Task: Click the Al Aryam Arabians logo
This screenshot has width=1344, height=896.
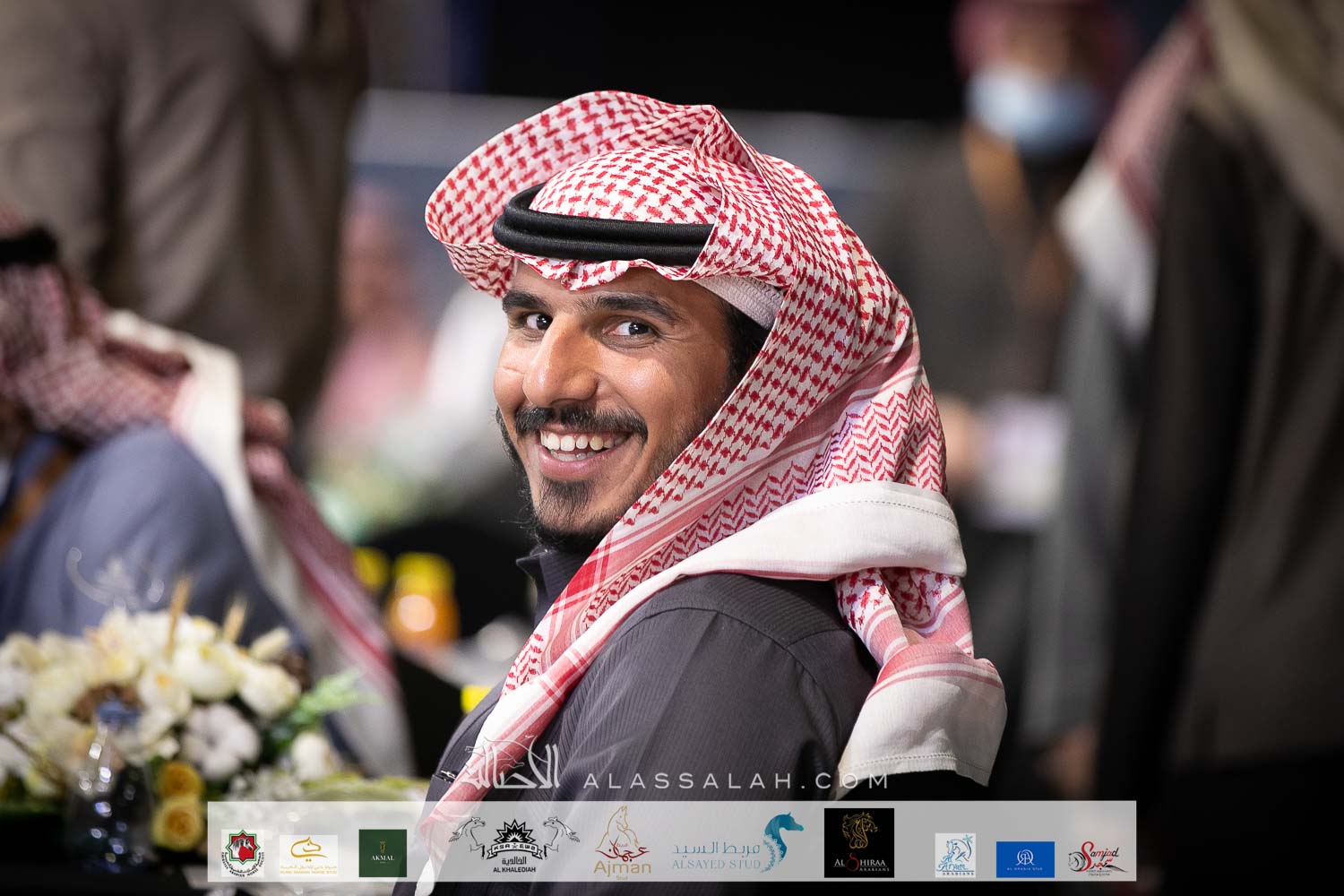Action: [955, 855]
